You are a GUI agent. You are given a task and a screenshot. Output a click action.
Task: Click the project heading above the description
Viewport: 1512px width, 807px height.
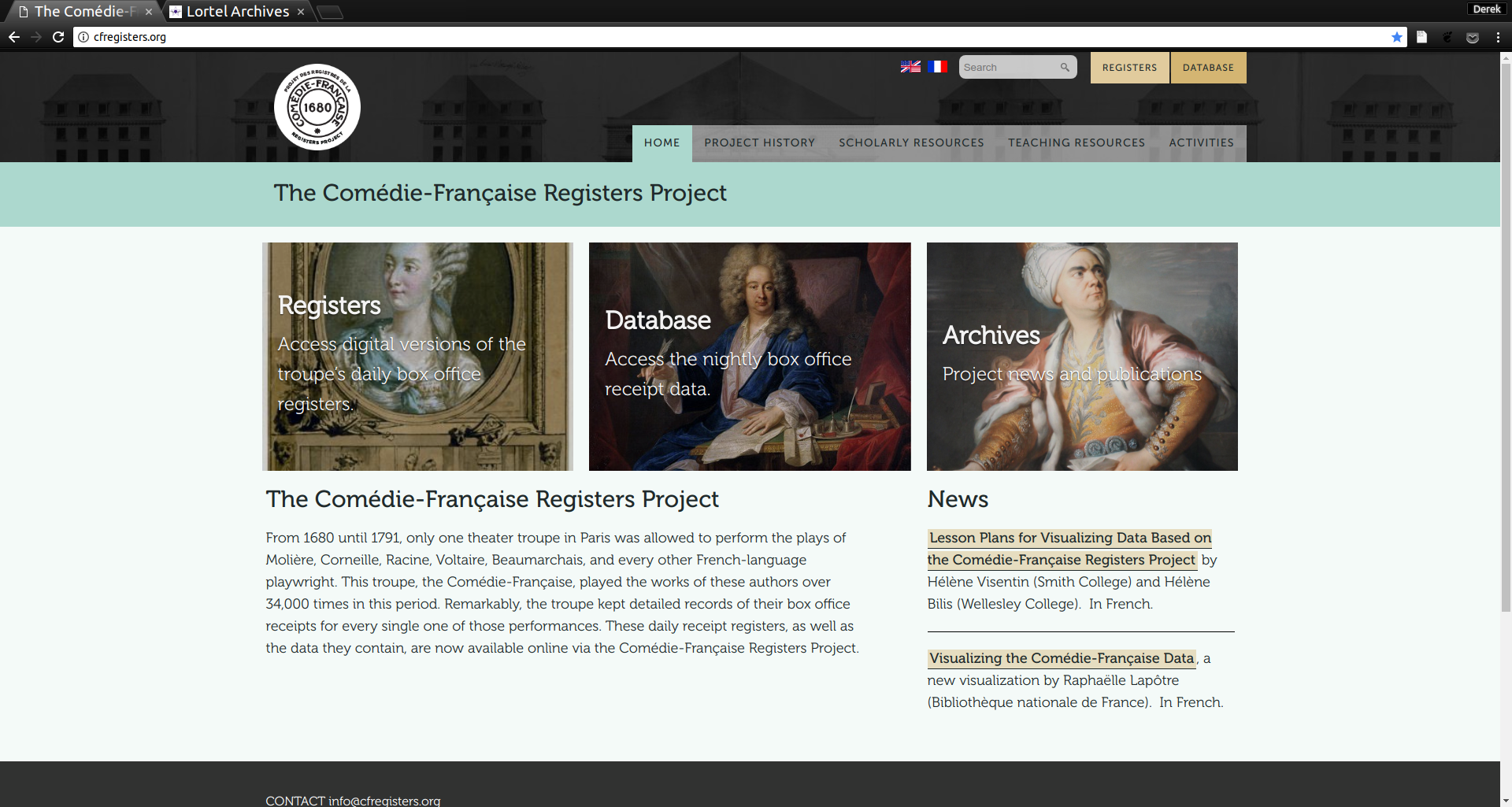[492, 499]
